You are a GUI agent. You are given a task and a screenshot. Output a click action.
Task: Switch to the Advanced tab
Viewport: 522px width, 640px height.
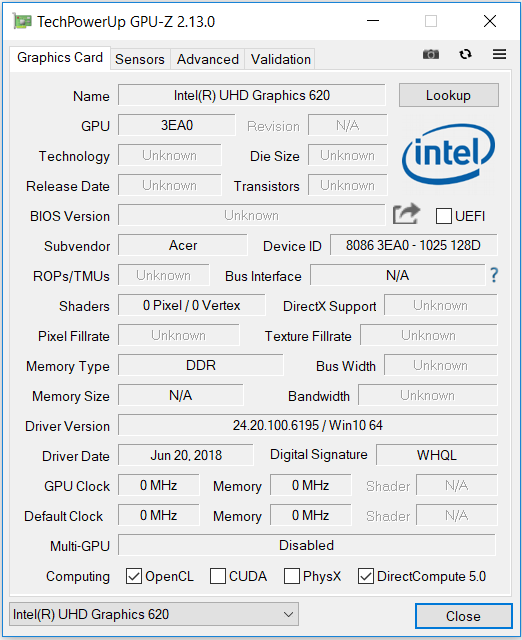(x=208, y=60)
